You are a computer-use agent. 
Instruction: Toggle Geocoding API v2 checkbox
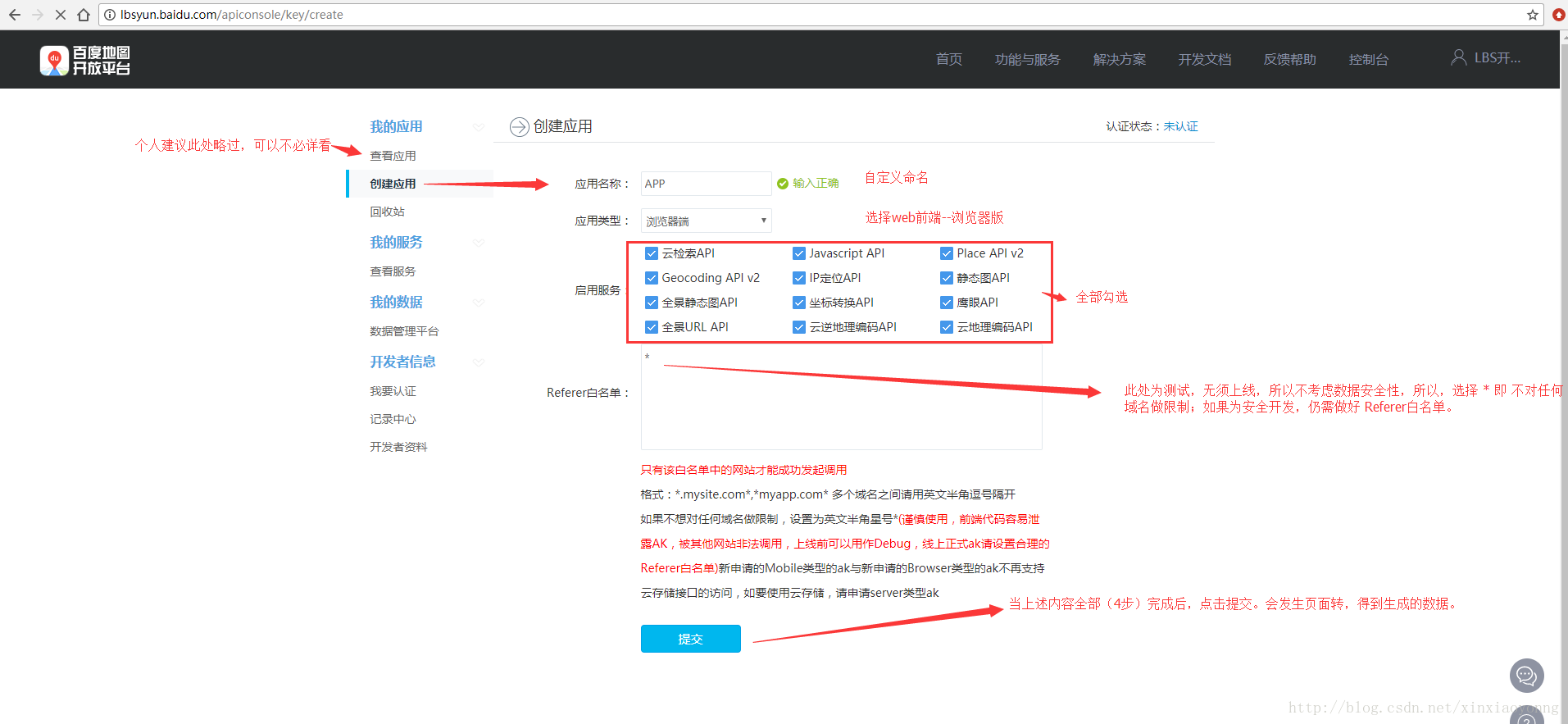pos(652,278)
